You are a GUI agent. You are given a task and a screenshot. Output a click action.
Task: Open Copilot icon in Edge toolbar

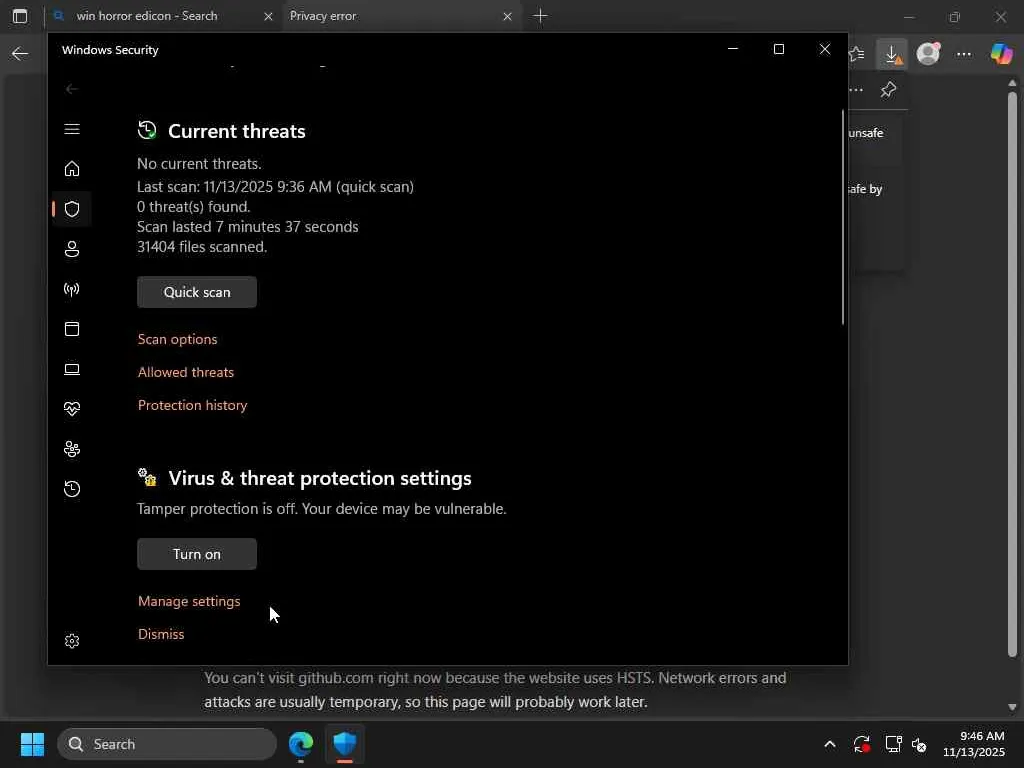coord(1000,54)
